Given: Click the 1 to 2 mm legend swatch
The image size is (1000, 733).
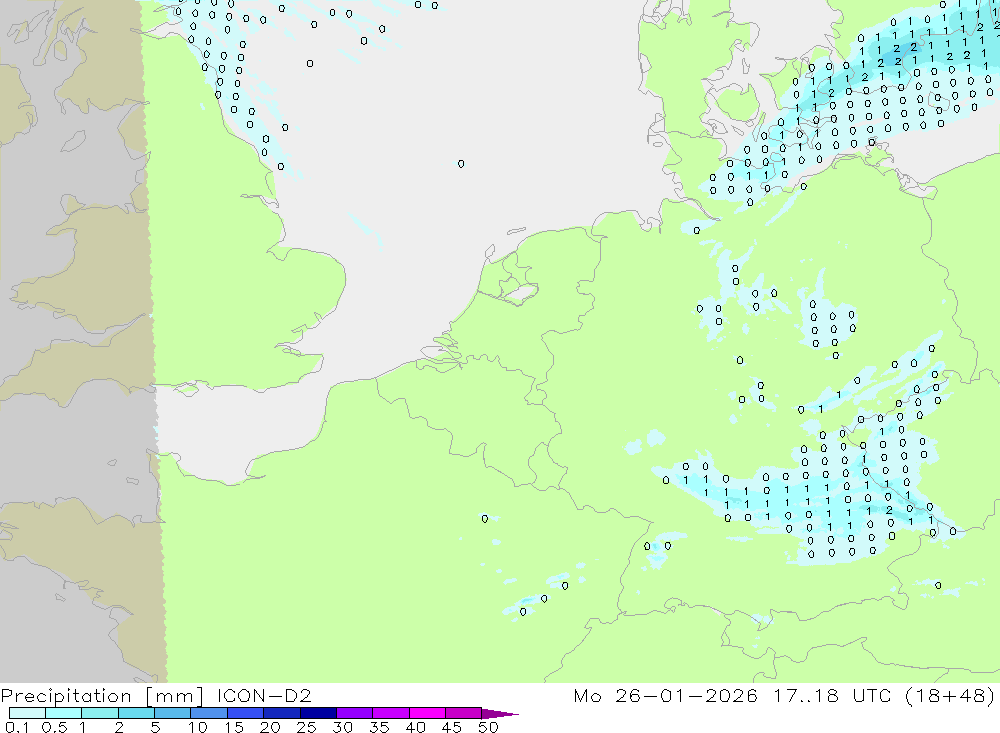Looking at the screenshot, I should 100,713.
